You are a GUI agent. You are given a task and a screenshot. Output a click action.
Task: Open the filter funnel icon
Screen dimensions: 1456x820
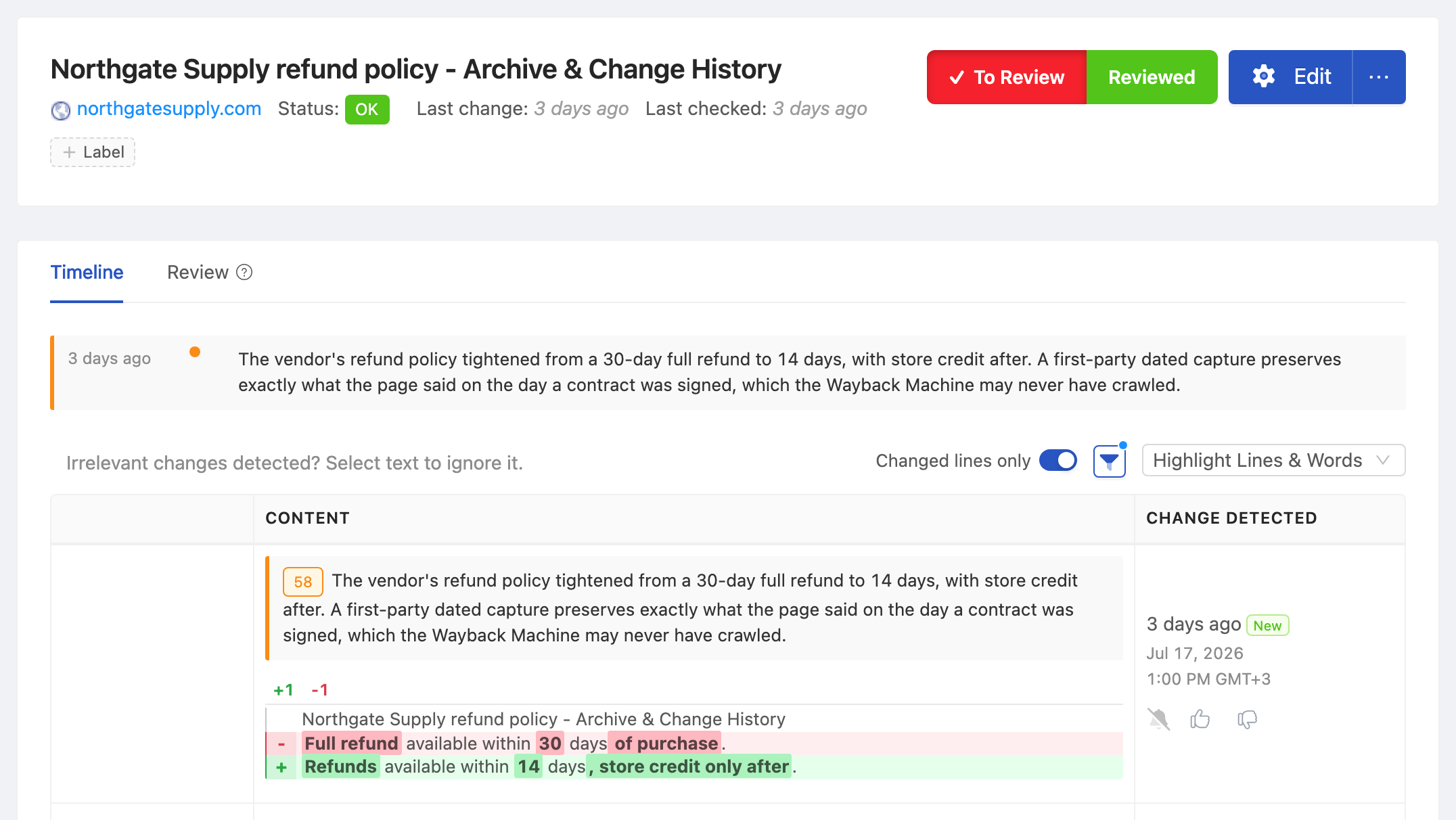pyautogui.click(x=1110, y=461)
